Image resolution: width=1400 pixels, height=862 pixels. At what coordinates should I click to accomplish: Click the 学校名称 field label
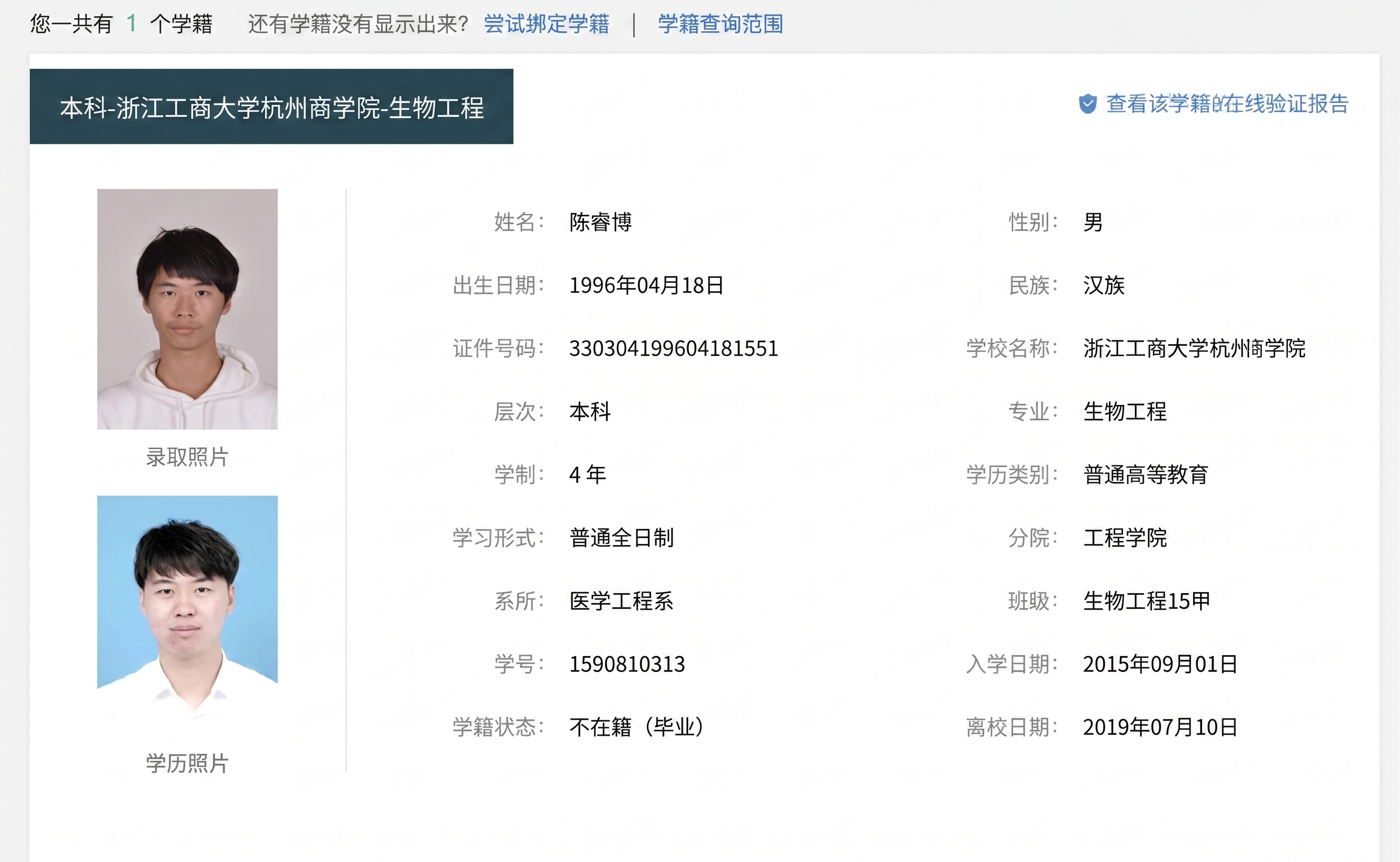(1012, 349)
